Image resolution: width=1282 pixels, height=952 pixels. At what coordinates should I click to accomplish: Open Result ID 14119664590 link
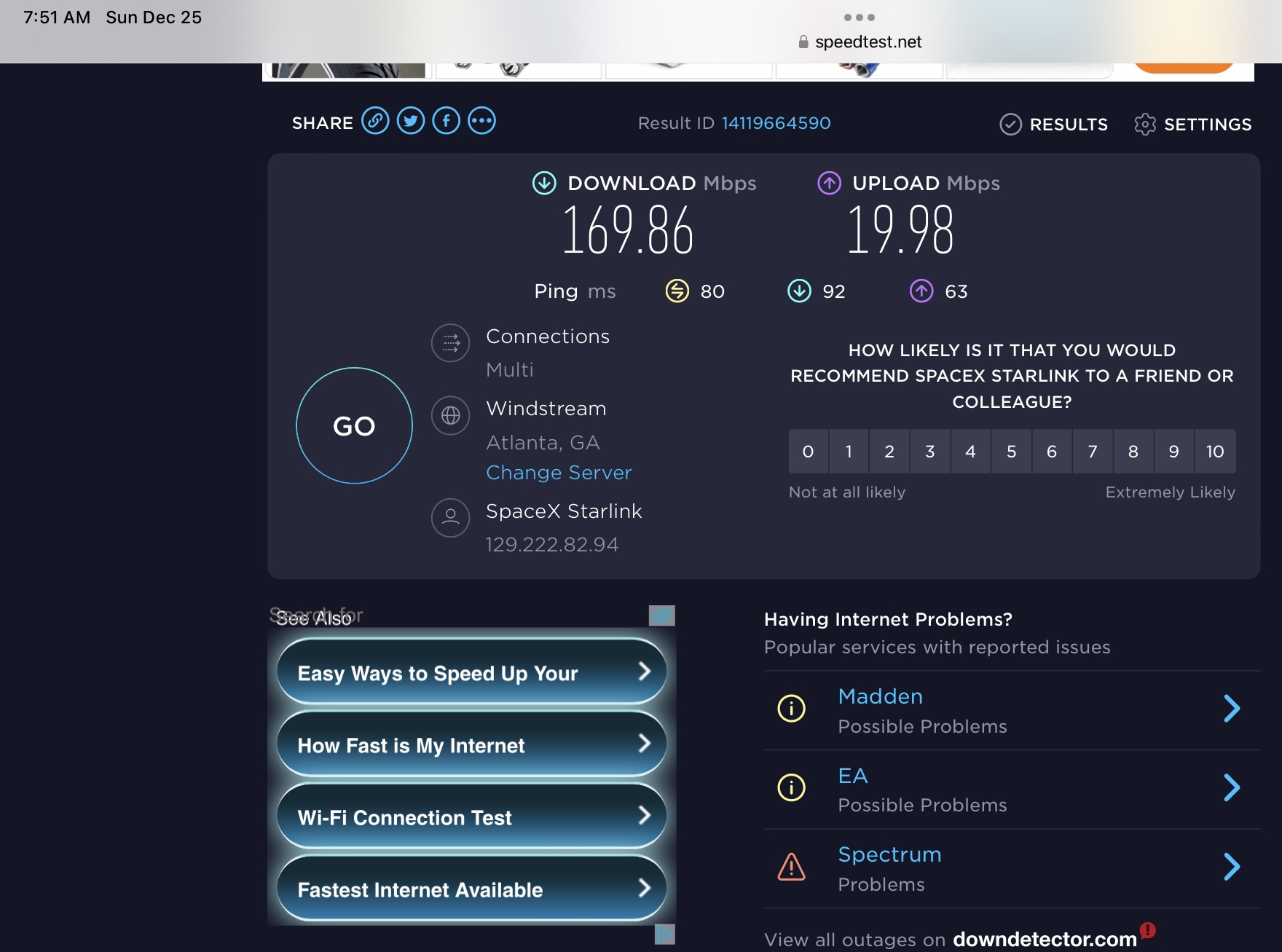776,123
